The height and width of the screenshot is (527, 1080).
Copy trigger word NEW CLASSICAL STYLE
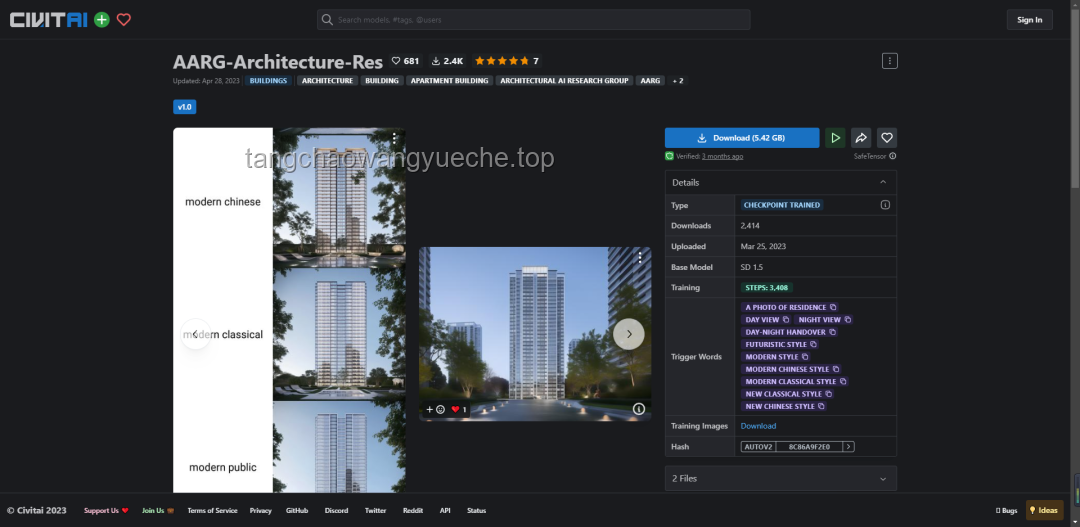coord(829,394)
